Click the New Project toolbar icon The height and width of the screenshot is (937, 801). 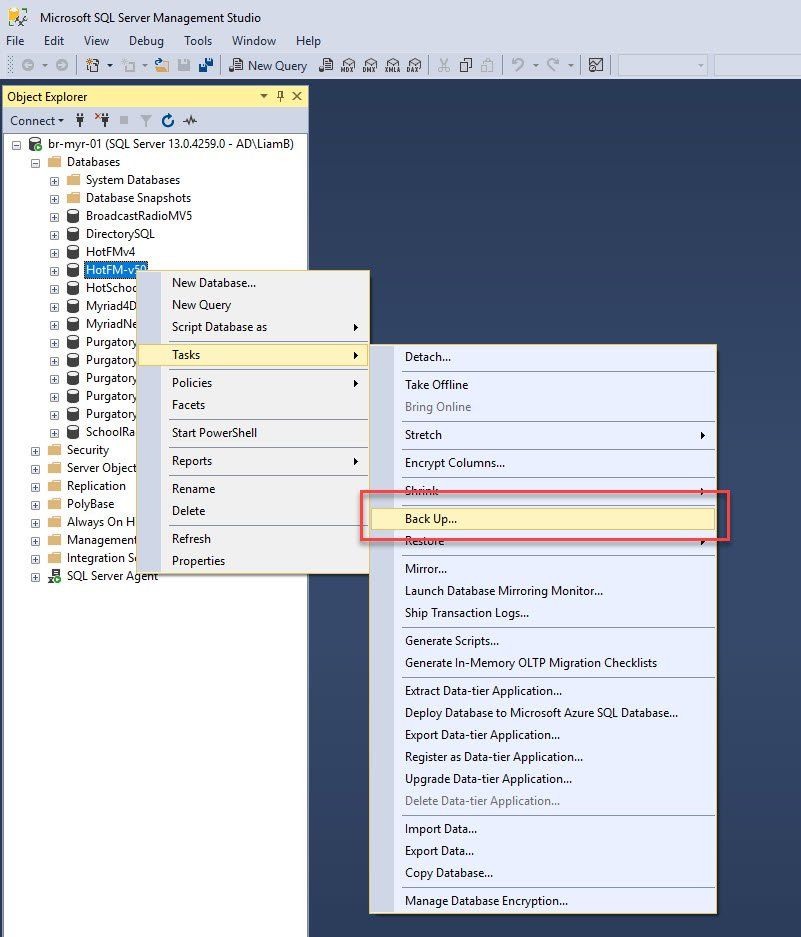(x=92, y=65)
